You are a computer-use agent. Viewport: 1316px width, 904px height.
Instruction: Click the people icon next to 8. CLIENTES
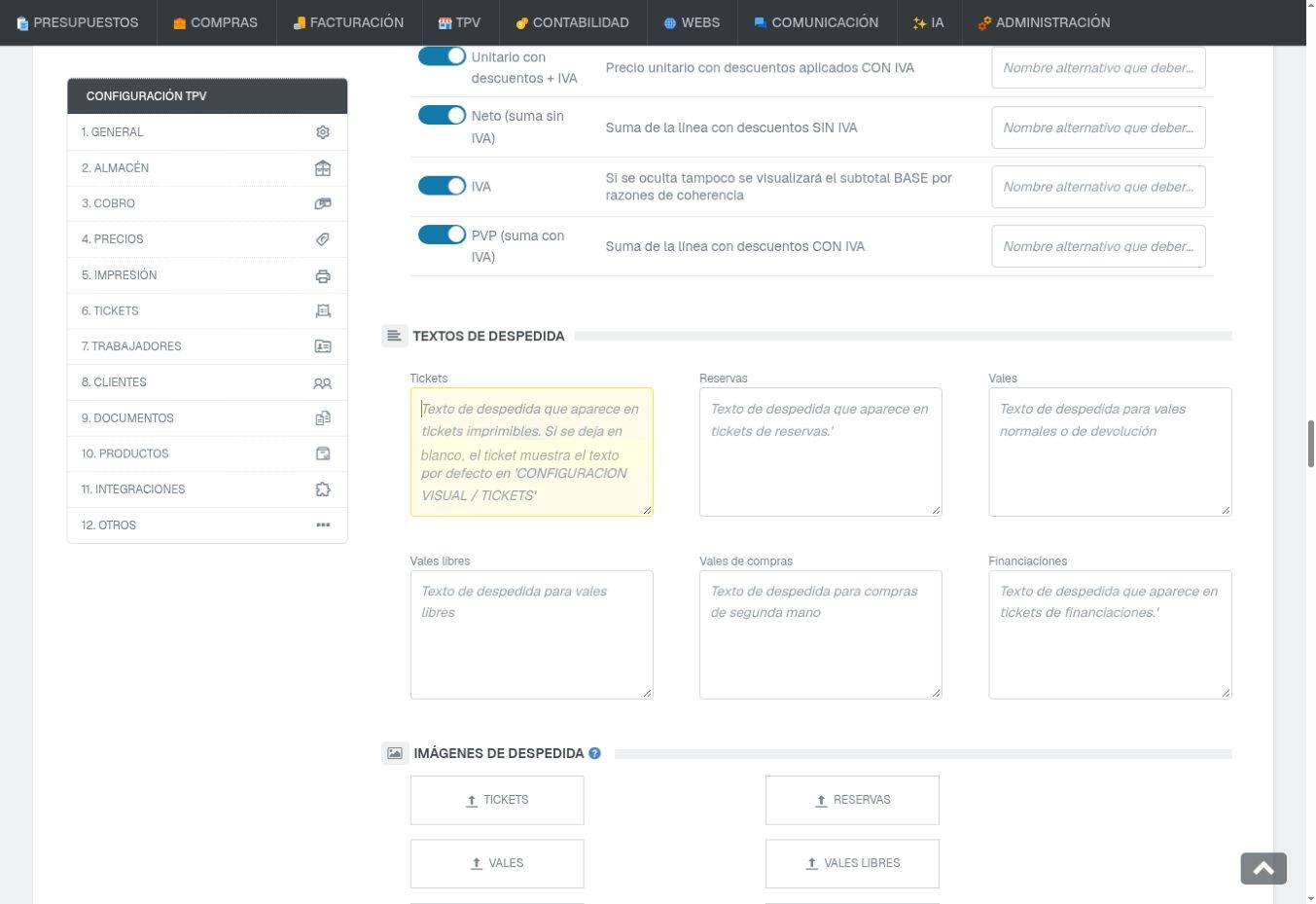[x=323, y=383]
